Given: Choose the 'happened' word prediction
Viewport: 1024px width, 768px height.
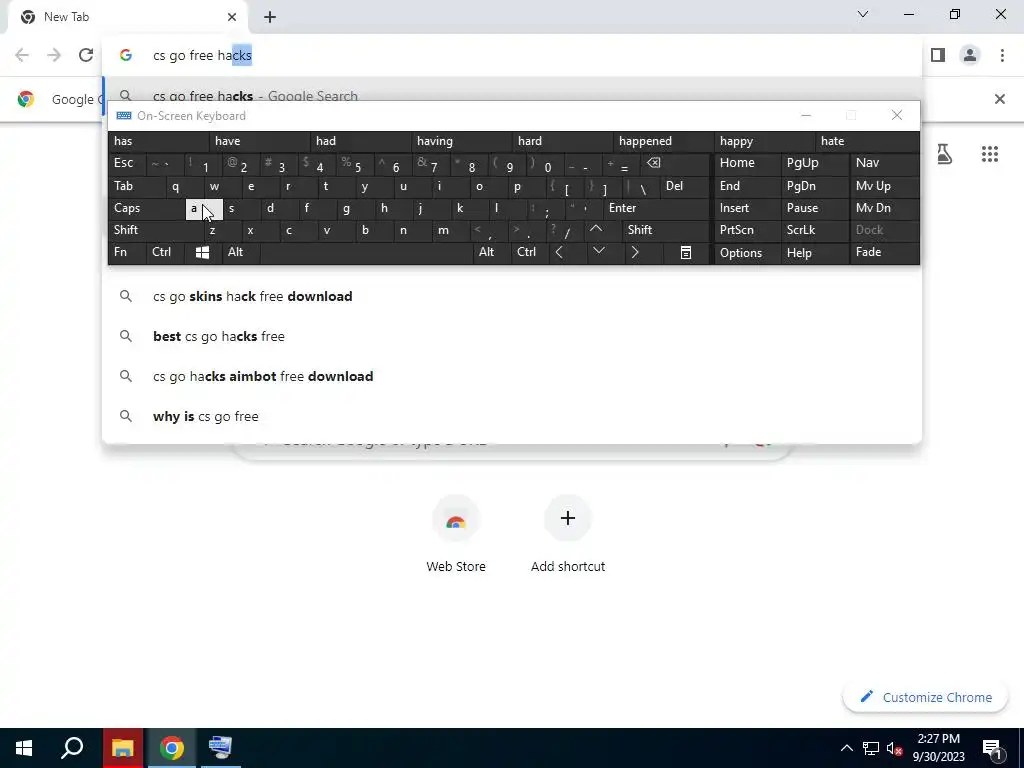Looking at the screenshot, I should click(664, 141).
